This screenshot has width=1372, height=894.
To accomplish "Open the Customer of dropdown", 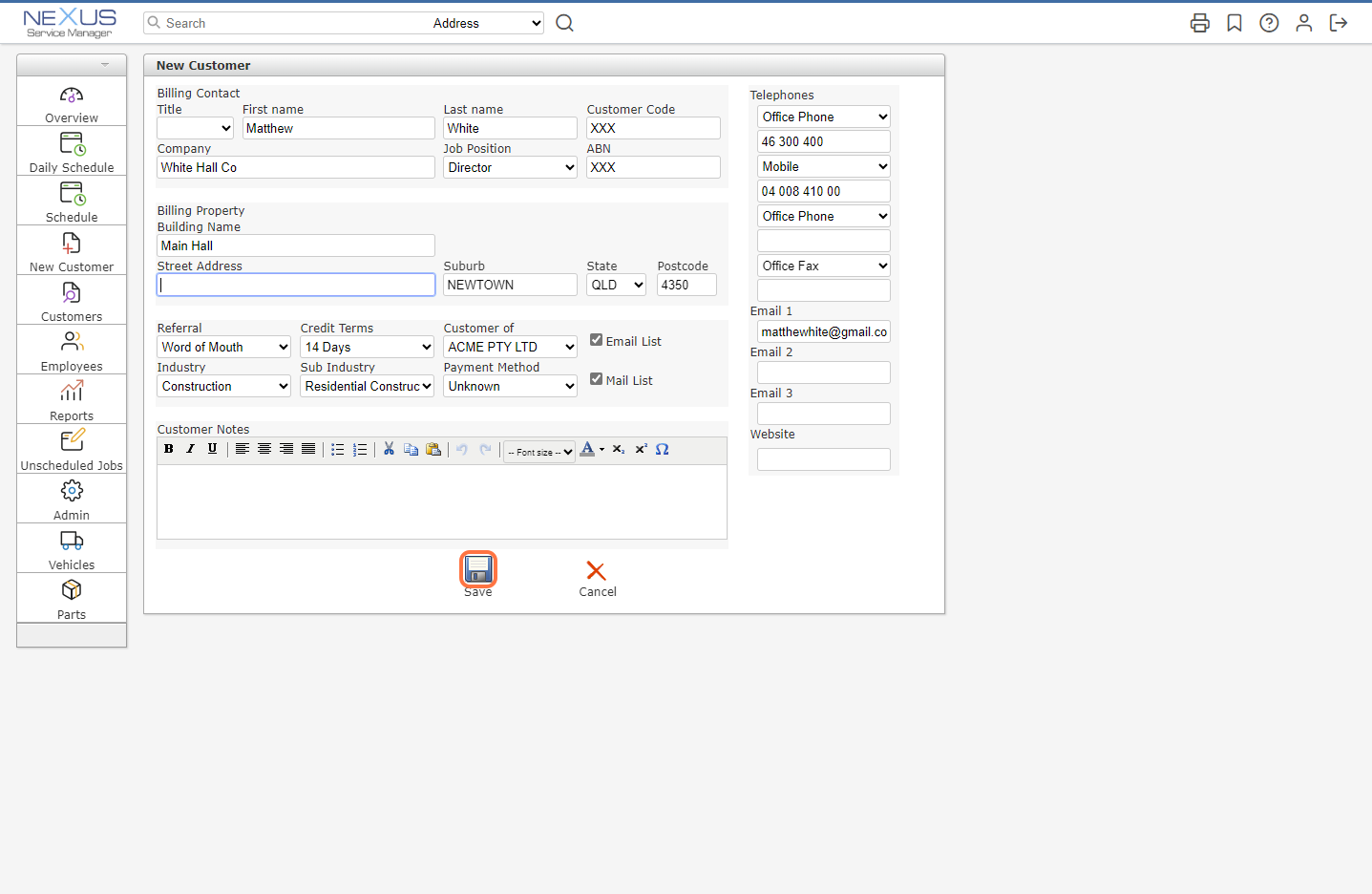I will (510, 347).
